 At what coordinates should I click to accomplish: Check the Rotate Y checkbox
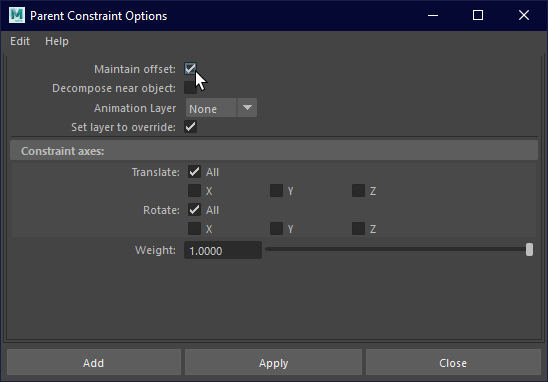[276, 229]
